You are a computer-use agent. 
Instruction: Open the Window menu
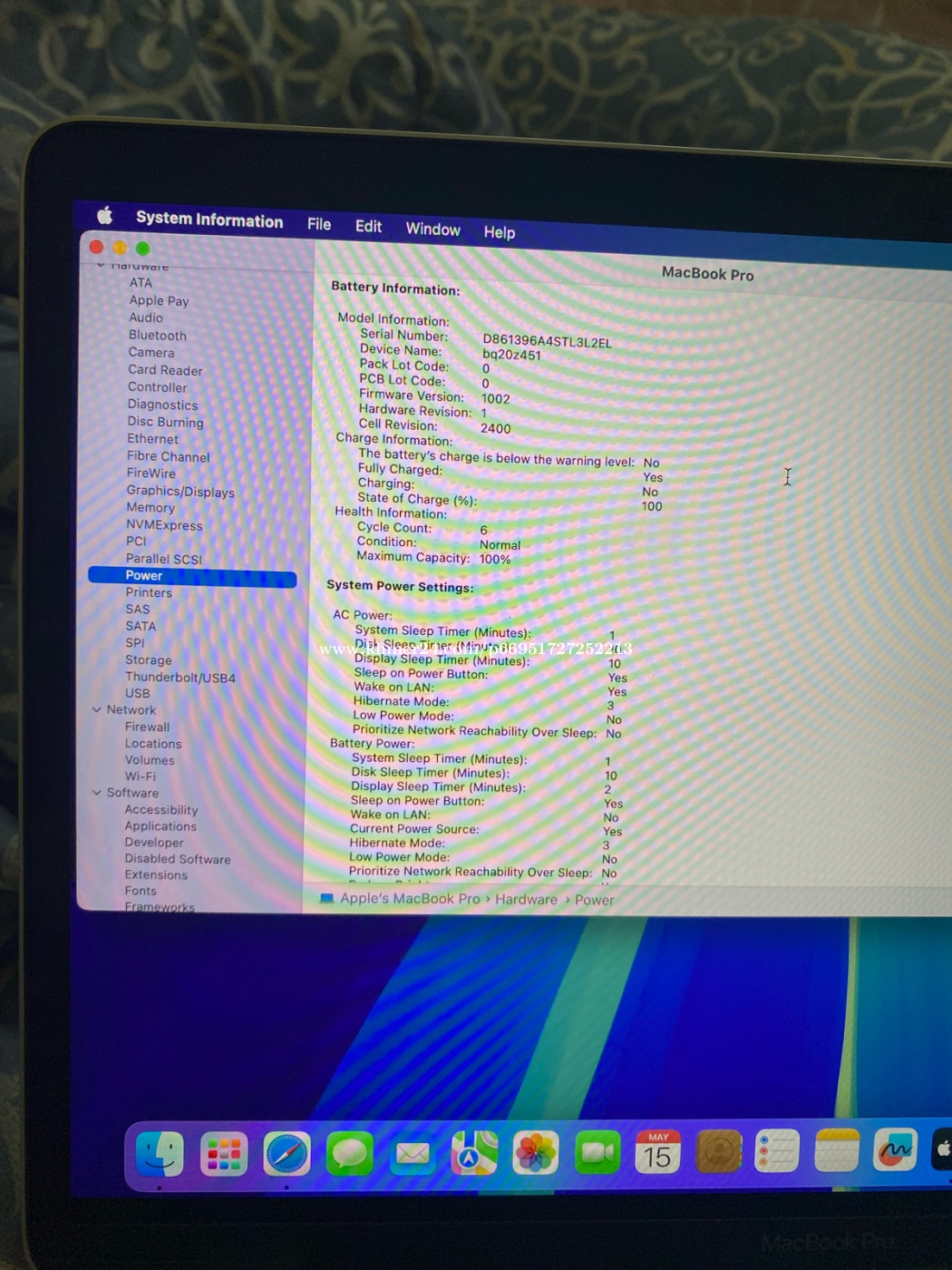(432, 229)
